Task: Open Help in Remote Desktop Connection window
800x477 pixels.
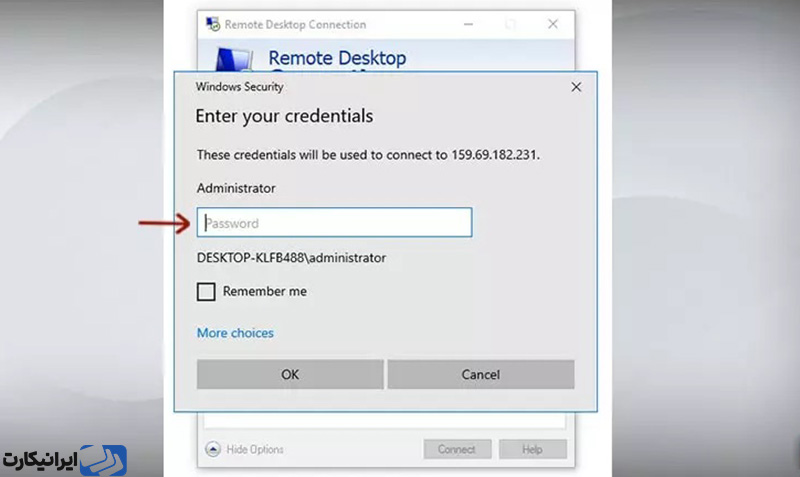Action: [x=532, y=449]
